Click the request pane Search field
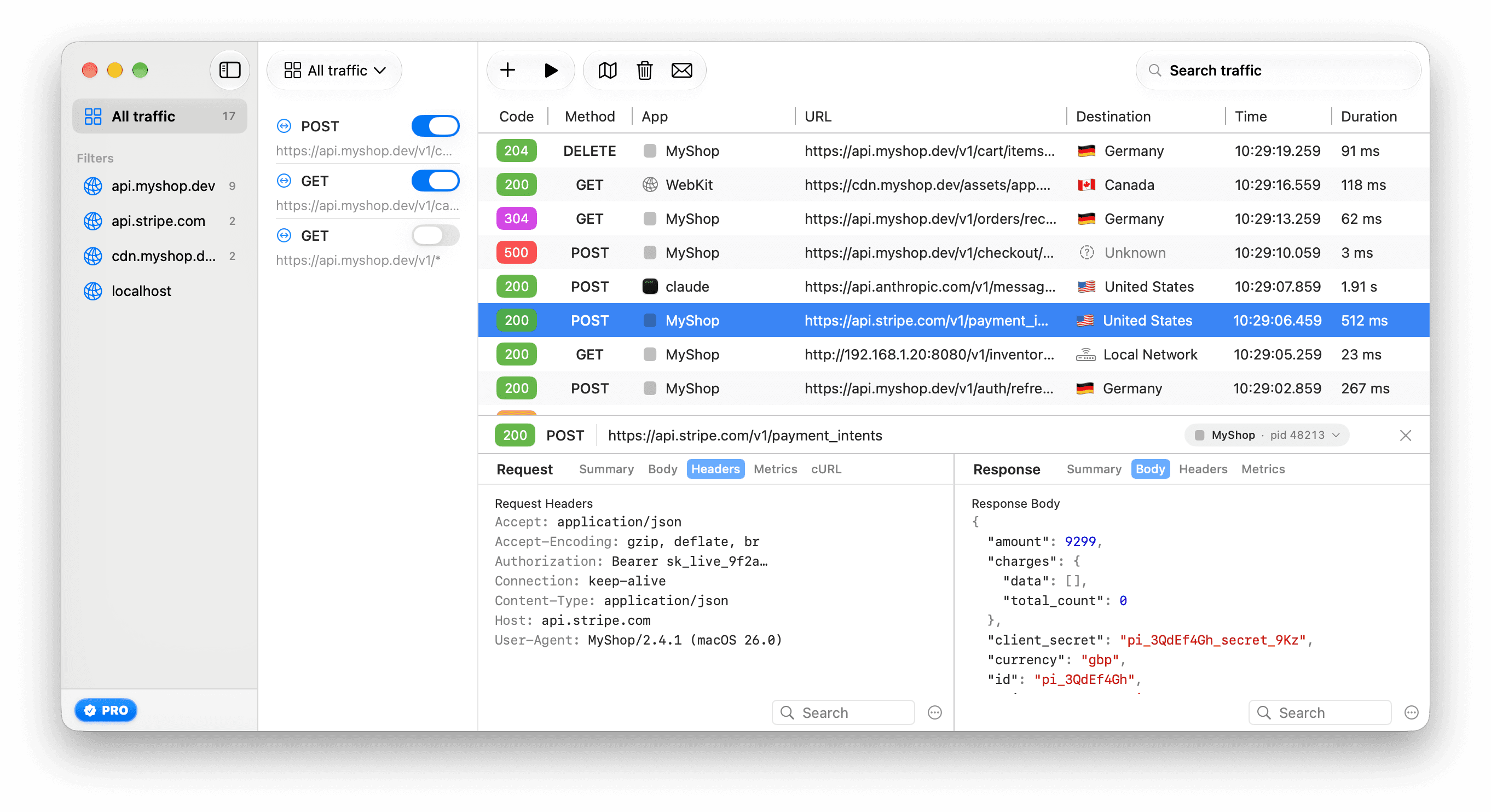The width and height of the screenshot is (1491, 812). (843, 712)
